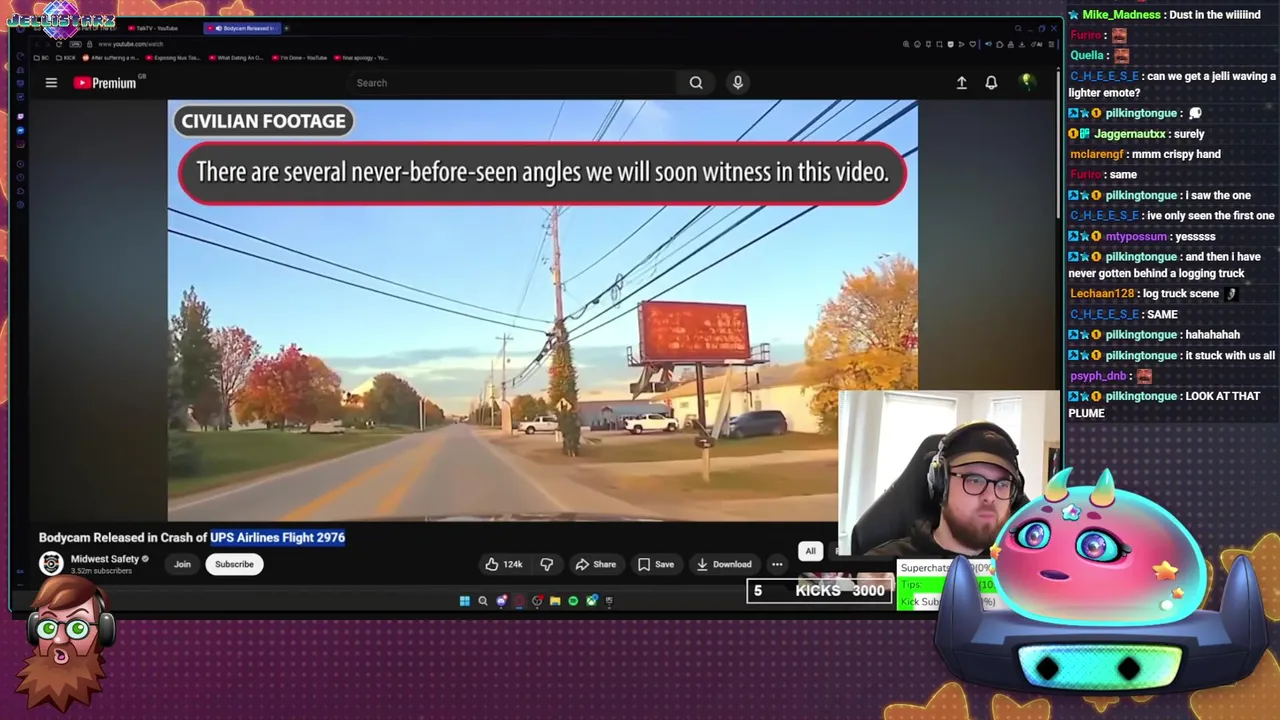Click pilkingtongue 'LOOK AT THAT PLUME' message
Screen dimensions: 1280x720
[x=1164, y=404]
